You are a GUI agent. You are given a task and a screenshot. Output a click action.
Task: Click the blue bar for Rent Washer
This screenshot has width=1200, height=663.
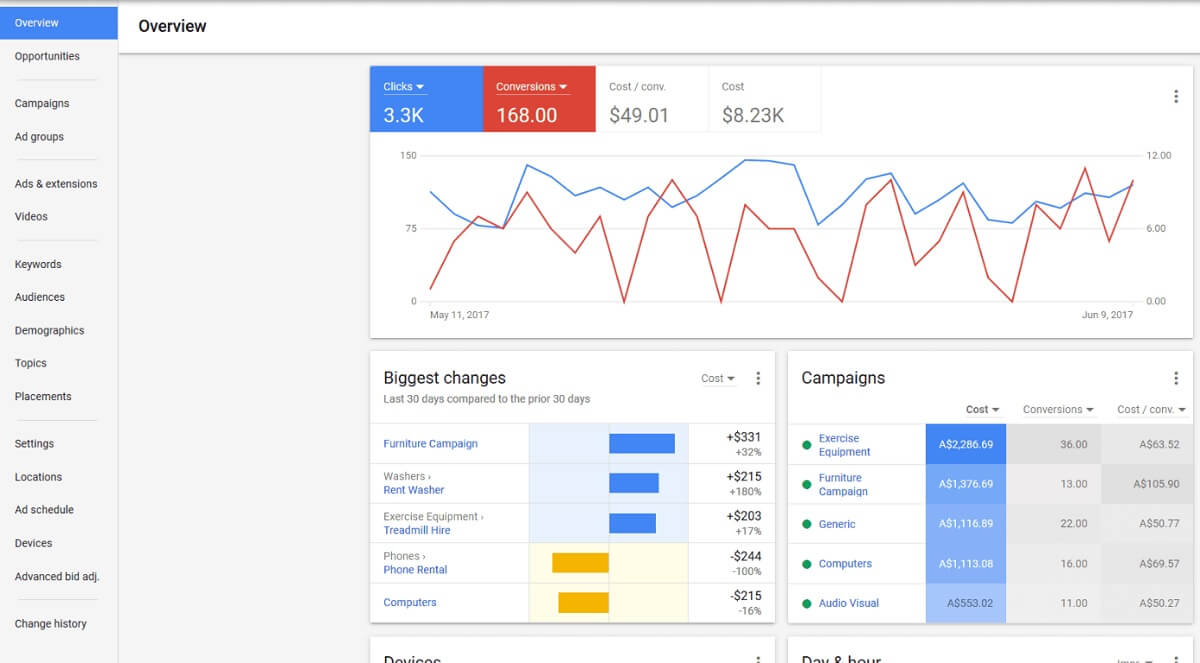point(634,483)
